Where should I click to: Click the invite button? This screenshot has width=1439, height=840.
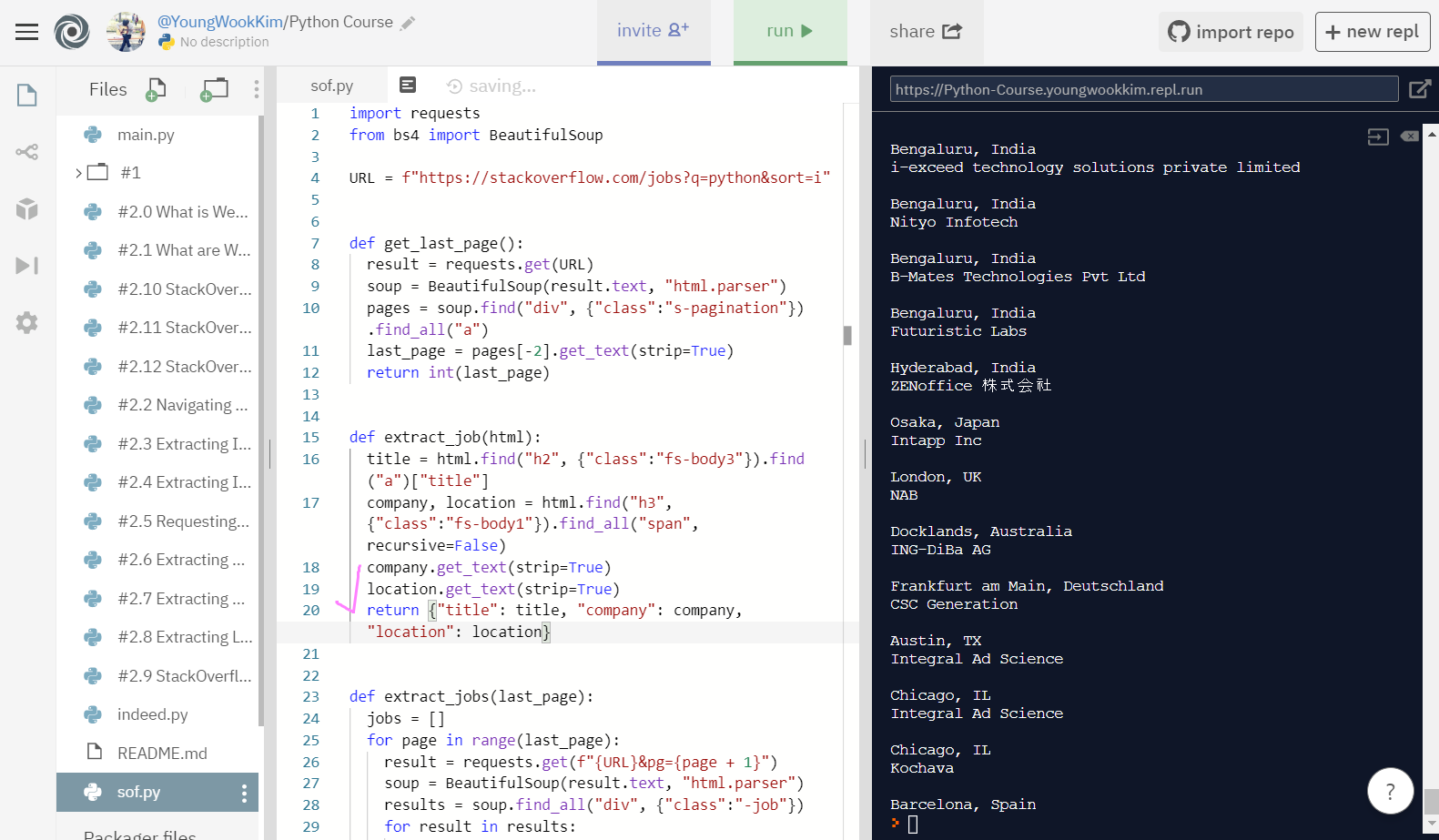coord(654,31)
